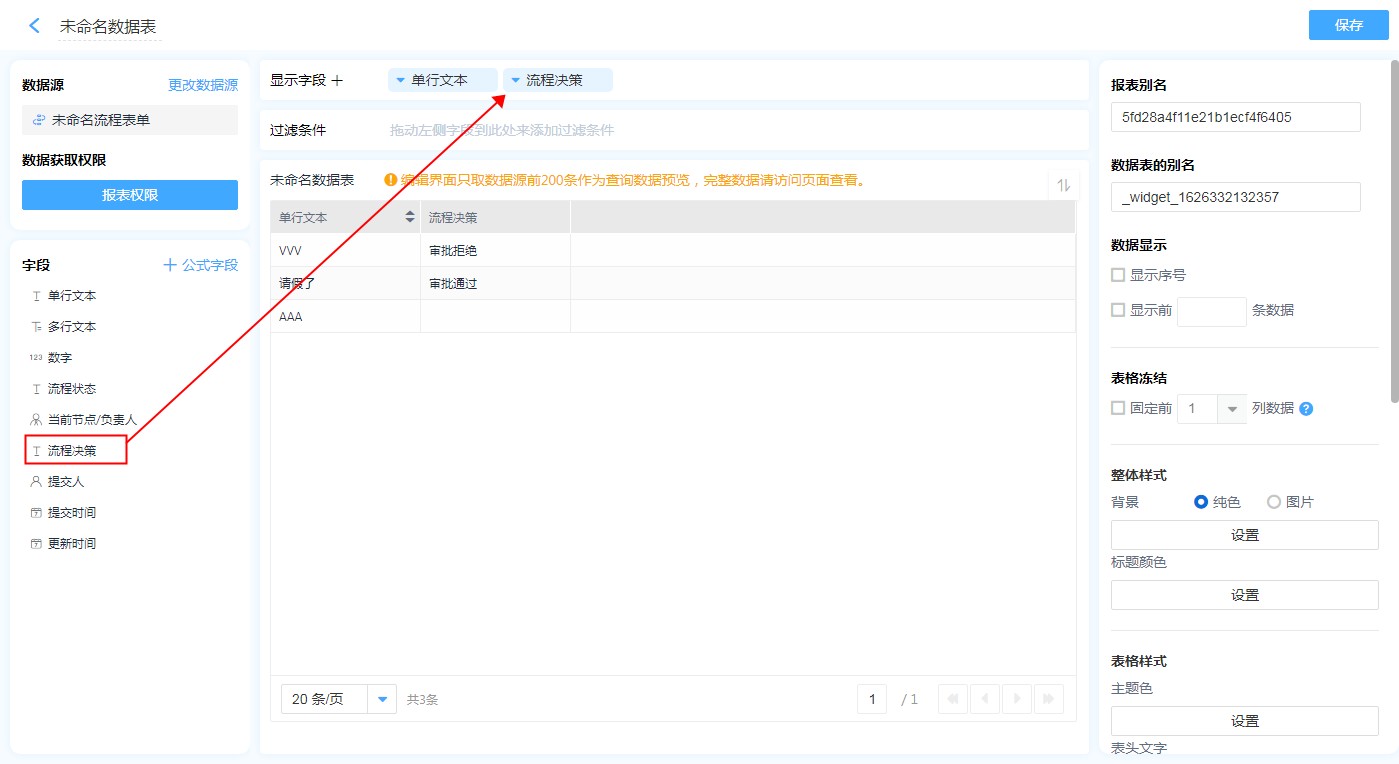Open the 流程决策 display field tag dropdown
Viewport: 1399px width, 764px height.
(515, 80)
